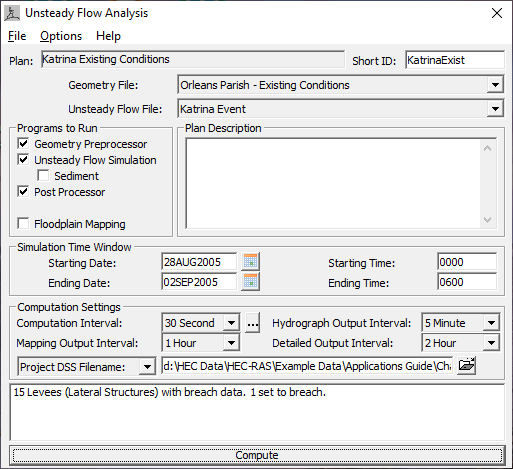Viewport: 513px width, 469px height.
Task: Open the File menu
Action: point(17,36)
